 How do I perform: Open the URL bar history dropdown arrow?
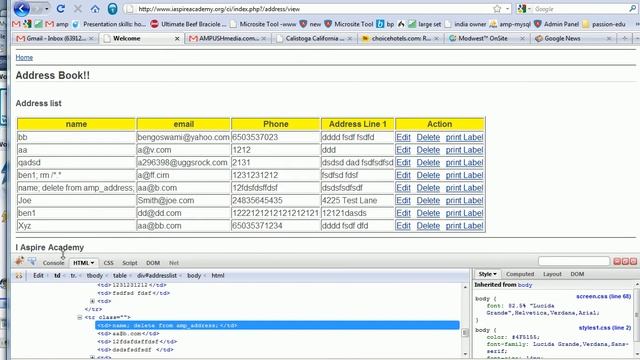507,9
